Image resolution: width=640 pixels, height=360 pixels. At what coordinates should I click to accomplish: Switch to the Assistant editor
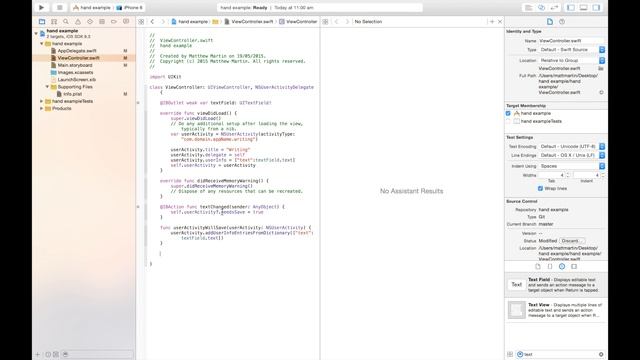pos(541,7)
